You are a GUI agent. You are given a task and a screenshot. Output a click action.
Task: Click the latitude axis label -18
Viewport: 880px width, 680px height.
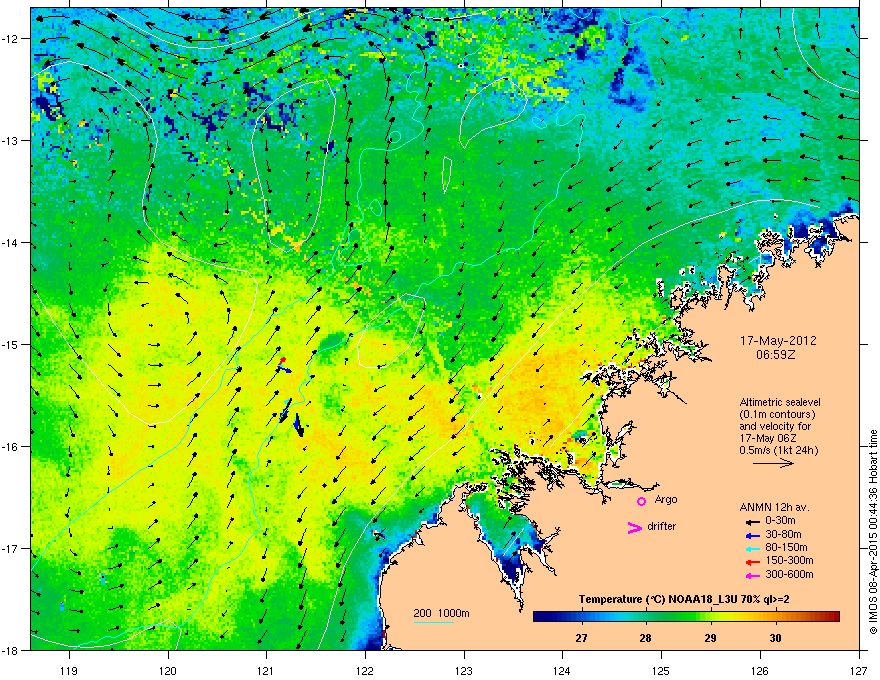pos(10,650)
